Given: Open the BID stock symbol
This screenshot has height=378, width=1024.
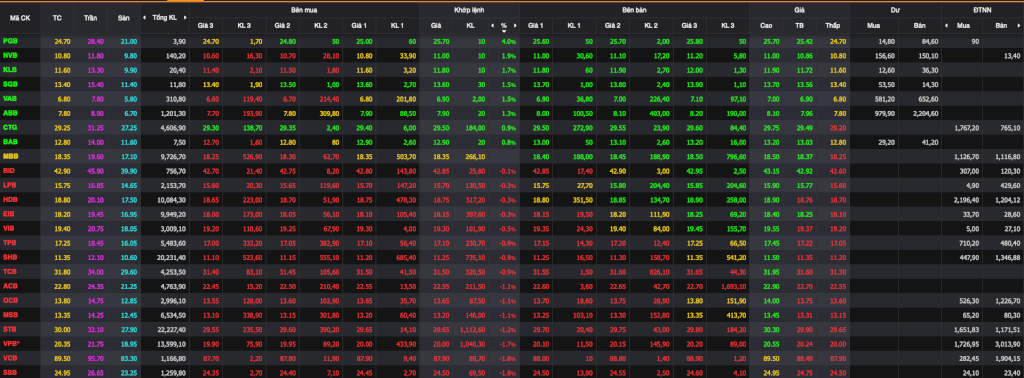Looking at the screenshot, I should (9, 170).
